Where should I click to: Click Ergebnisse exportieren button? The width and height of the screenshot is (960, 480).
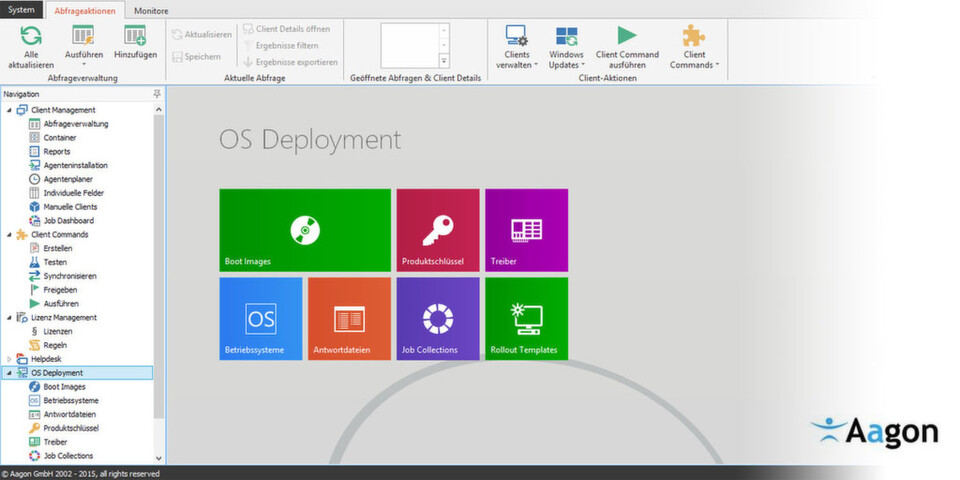(291, 62)
